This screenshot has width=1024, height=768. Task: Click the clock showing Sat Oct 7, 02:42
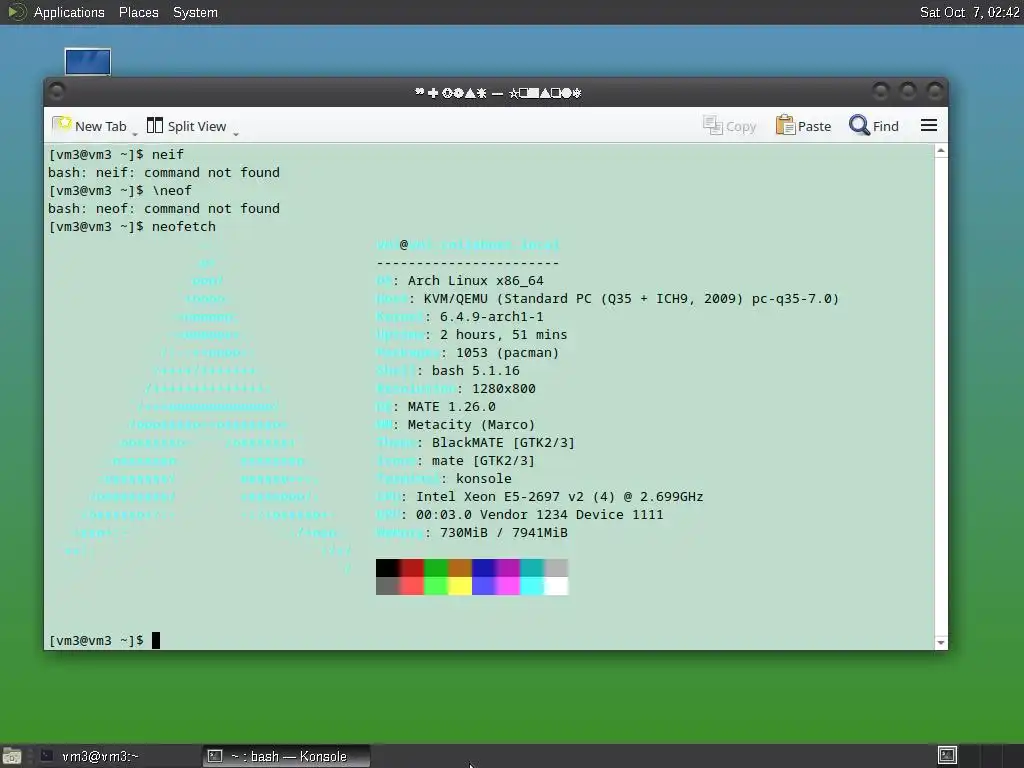969,12
